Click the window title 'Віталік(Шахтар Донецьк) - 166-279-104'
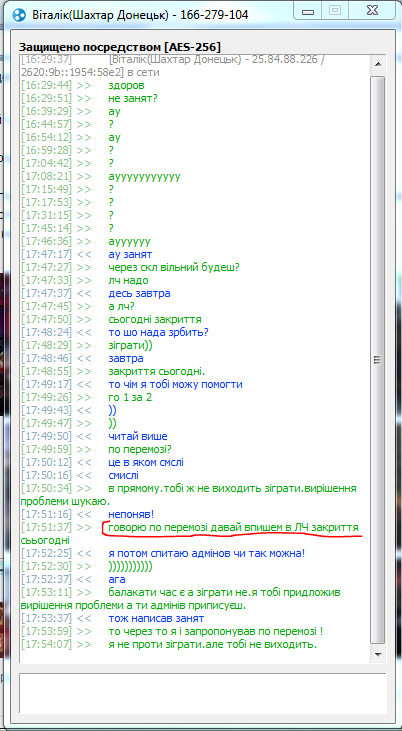 click(x=140, y=15)
